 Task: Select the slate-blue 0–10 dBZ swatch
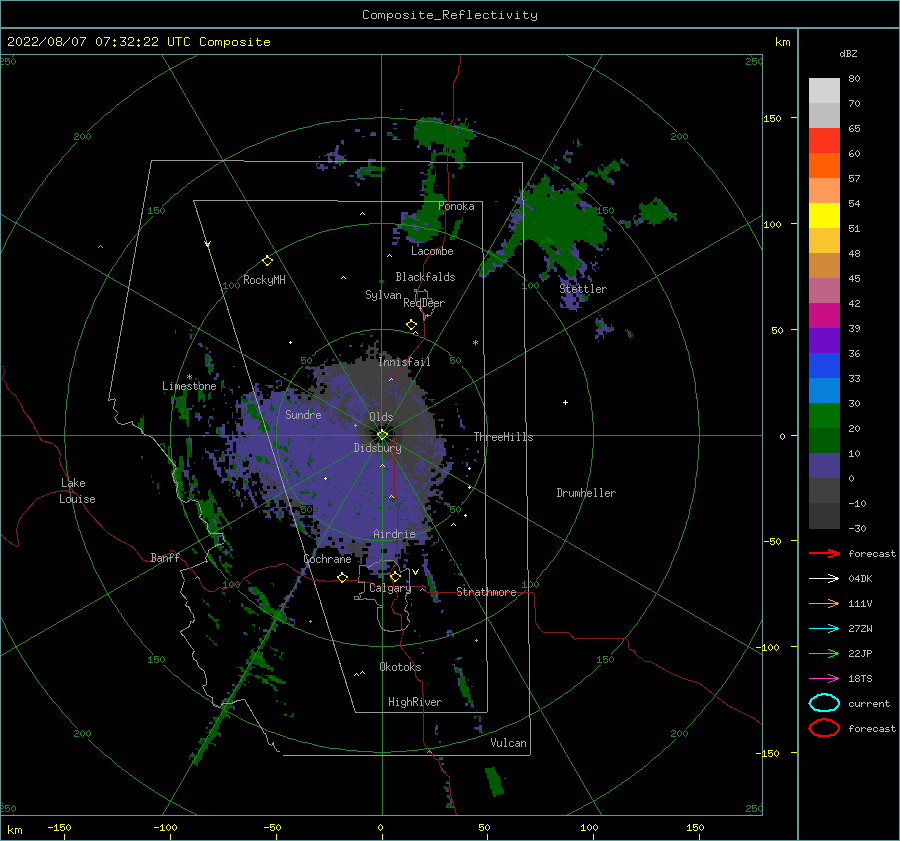824,466
